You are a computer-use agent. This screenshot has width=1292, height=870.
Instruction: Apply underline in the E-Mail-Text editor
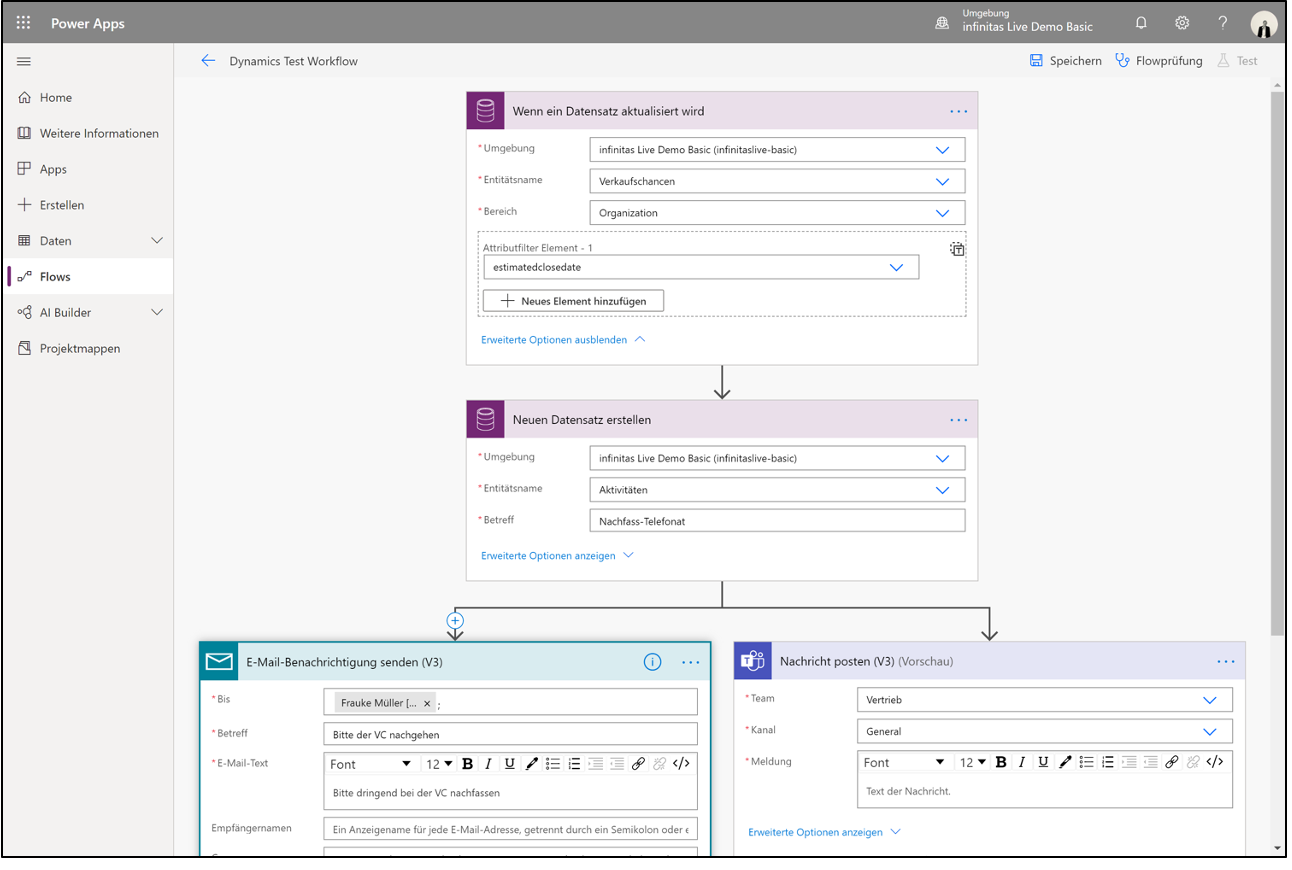tap(509, 764)
